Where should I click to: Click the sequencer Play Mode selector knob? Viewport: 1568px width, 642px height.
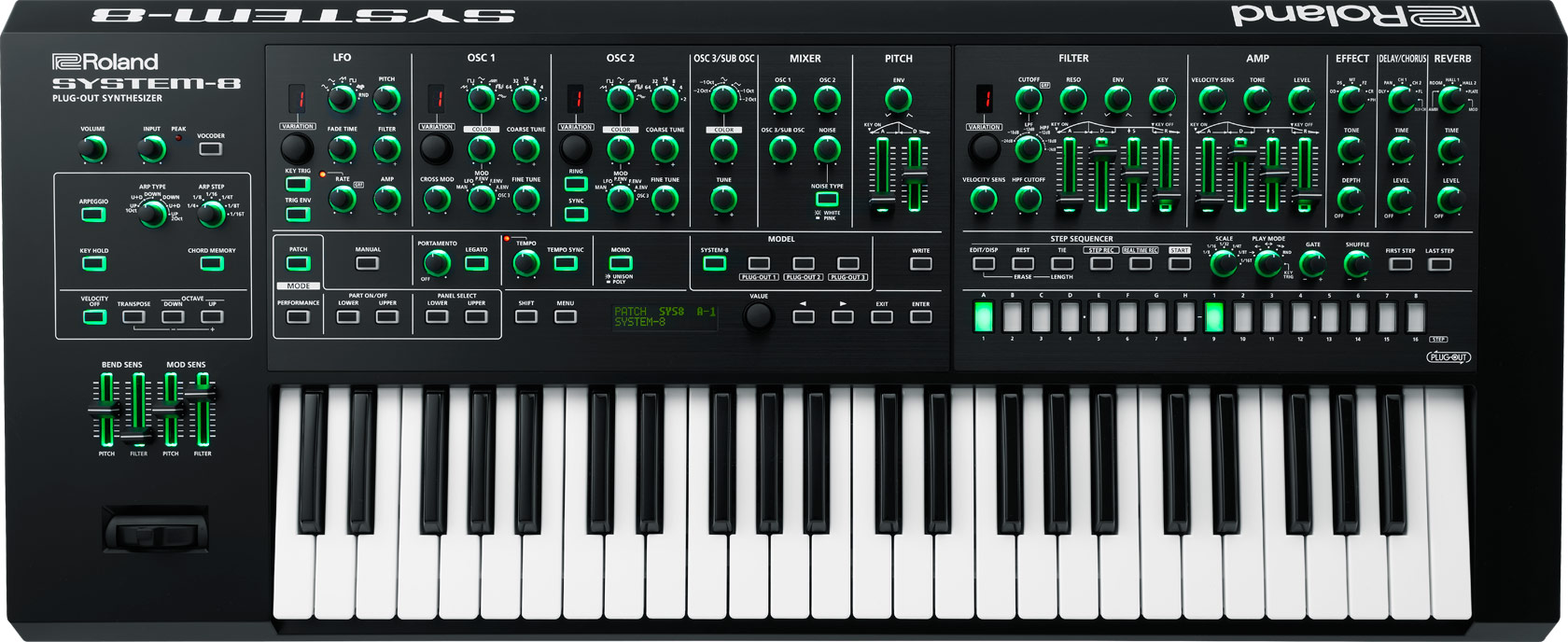[x=1267, y=264]
